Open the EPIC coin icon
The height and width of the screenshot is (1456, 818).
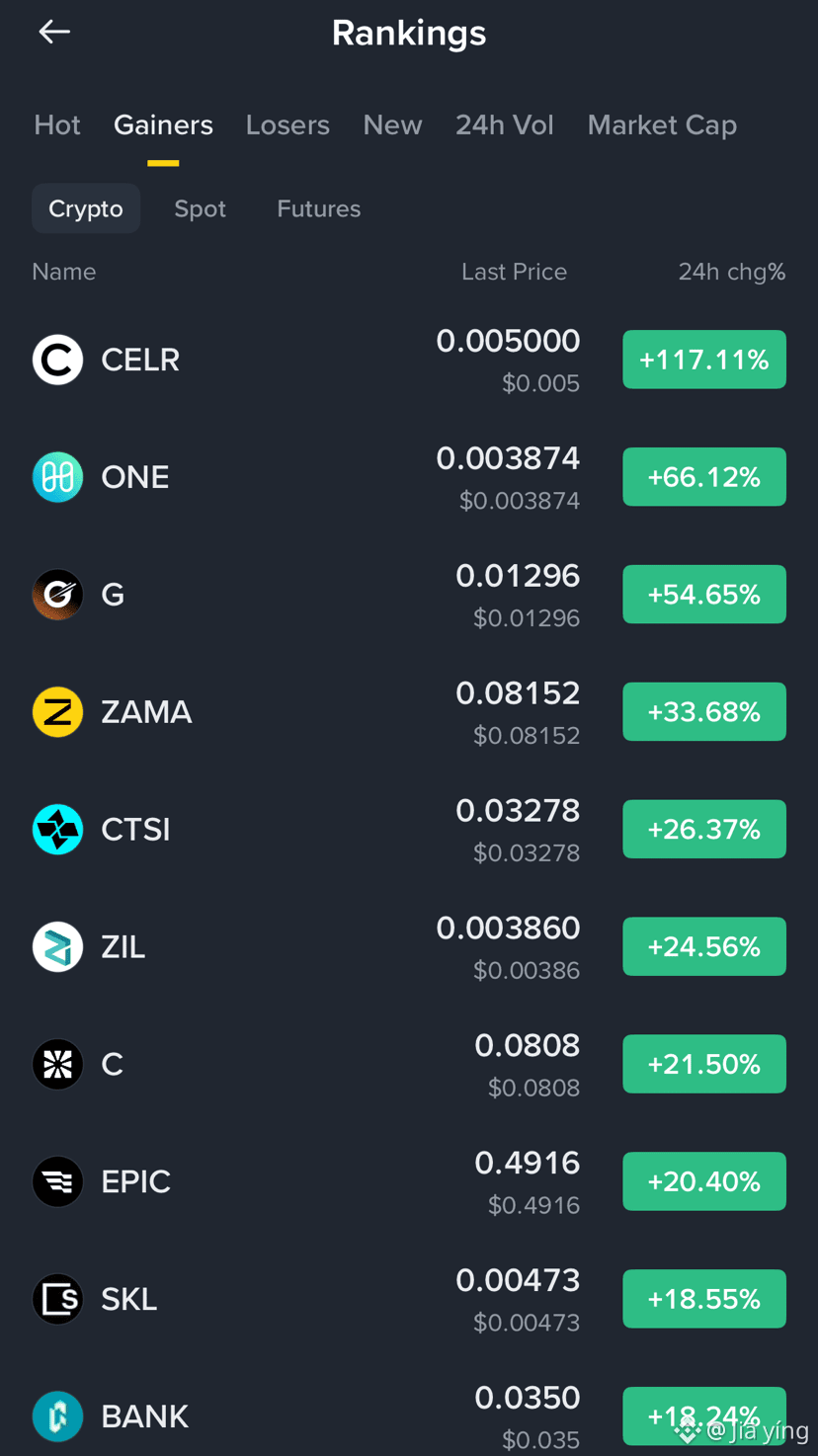point(57,1181)
